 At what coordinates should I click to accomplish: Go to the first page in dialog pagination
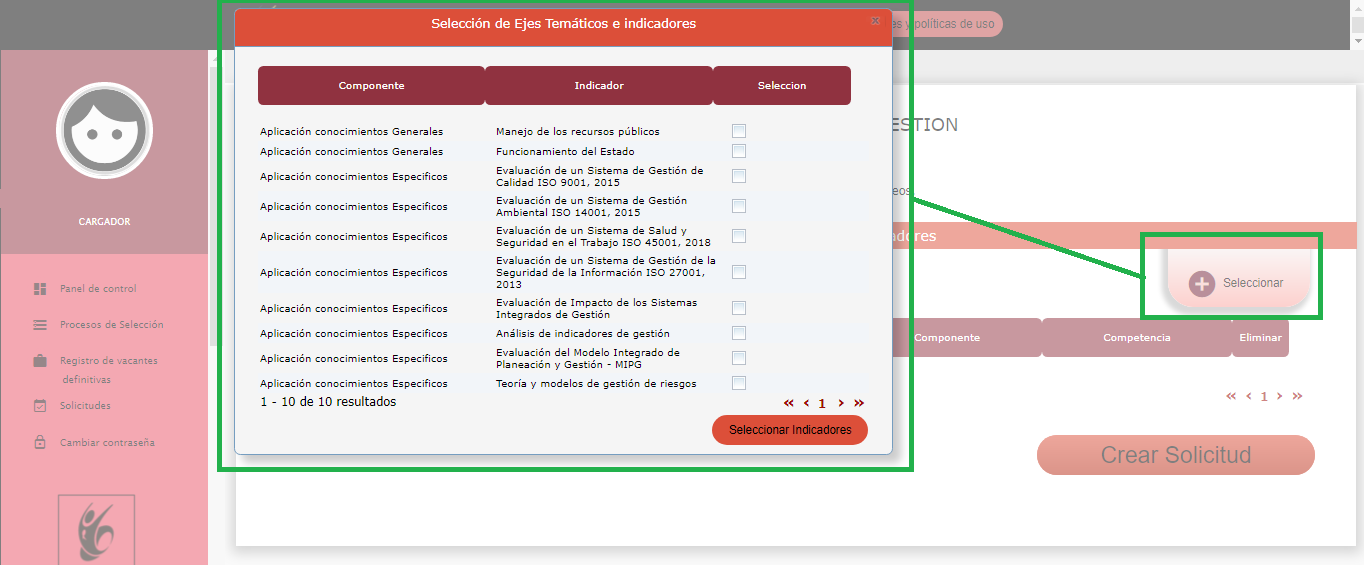(788, 403)
